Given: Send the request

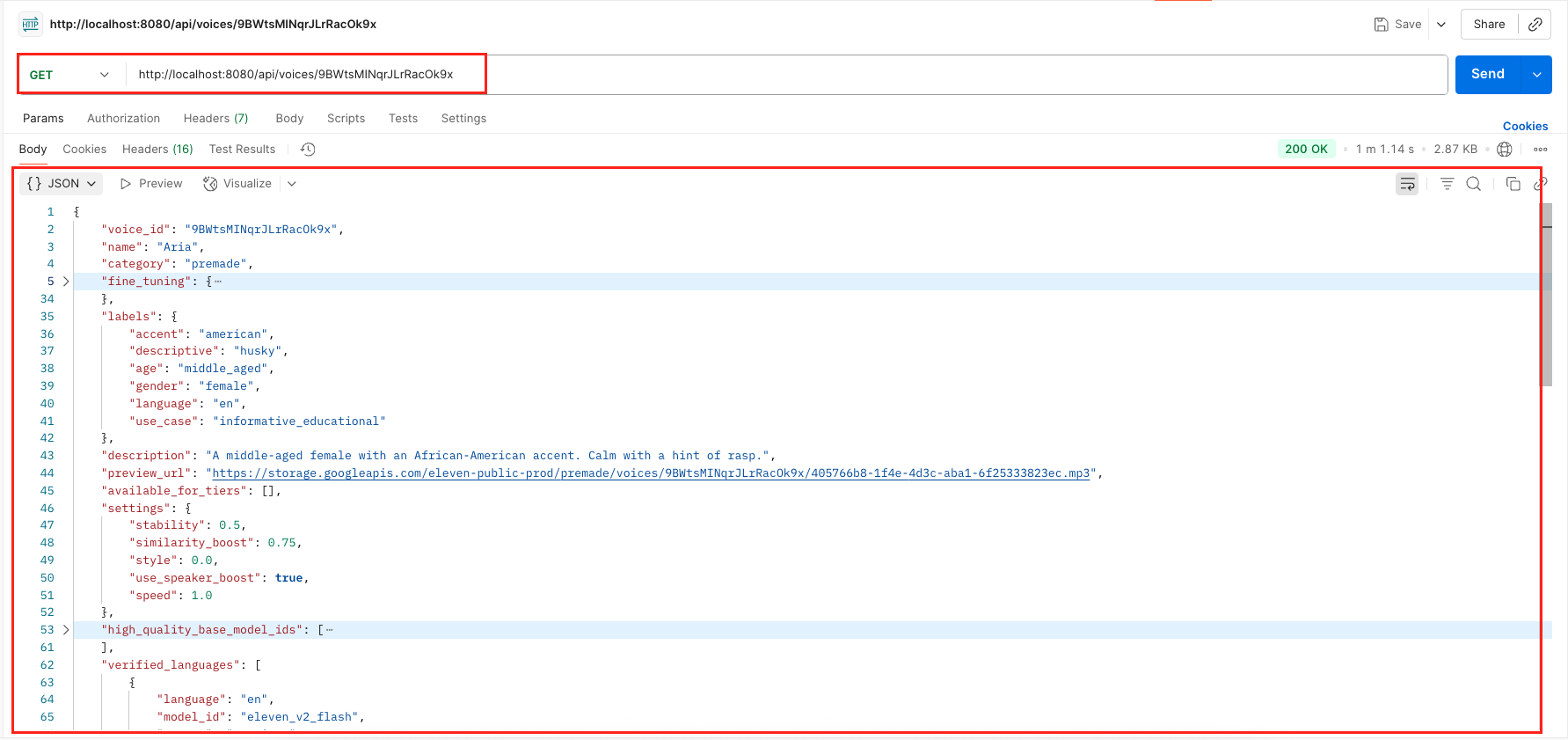Looking at the screenshot, I should coord(1488,74).
